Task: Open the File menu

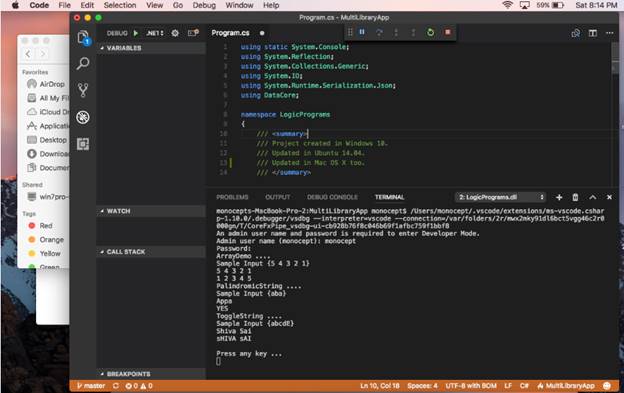Action: point(64,5)
